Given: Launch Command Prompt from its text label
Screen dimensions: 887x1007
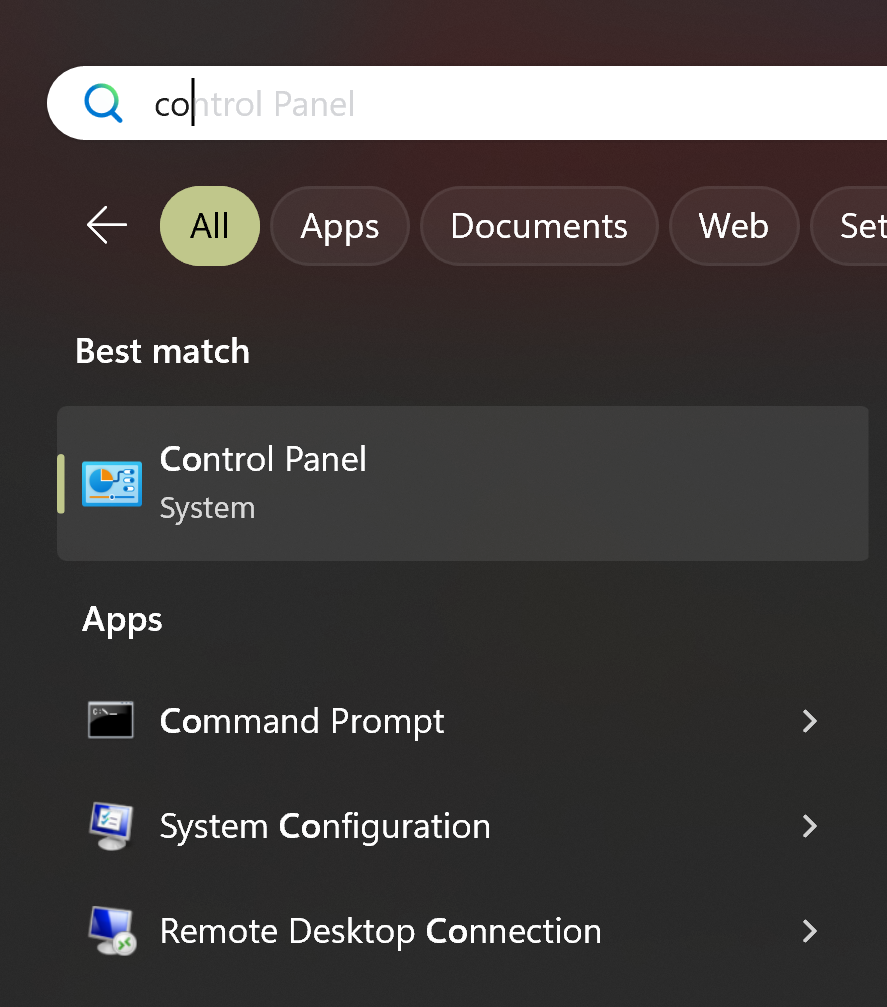Looking at the screenshot, I should click(302, 721).
